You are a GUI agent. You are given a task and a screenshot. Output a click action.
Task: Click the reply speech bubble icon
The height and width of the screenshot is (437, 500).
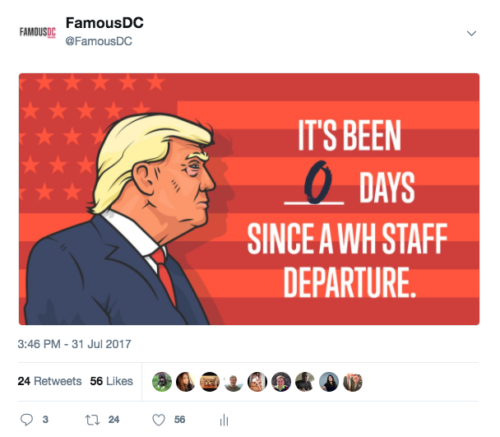(x=27, y=420)
